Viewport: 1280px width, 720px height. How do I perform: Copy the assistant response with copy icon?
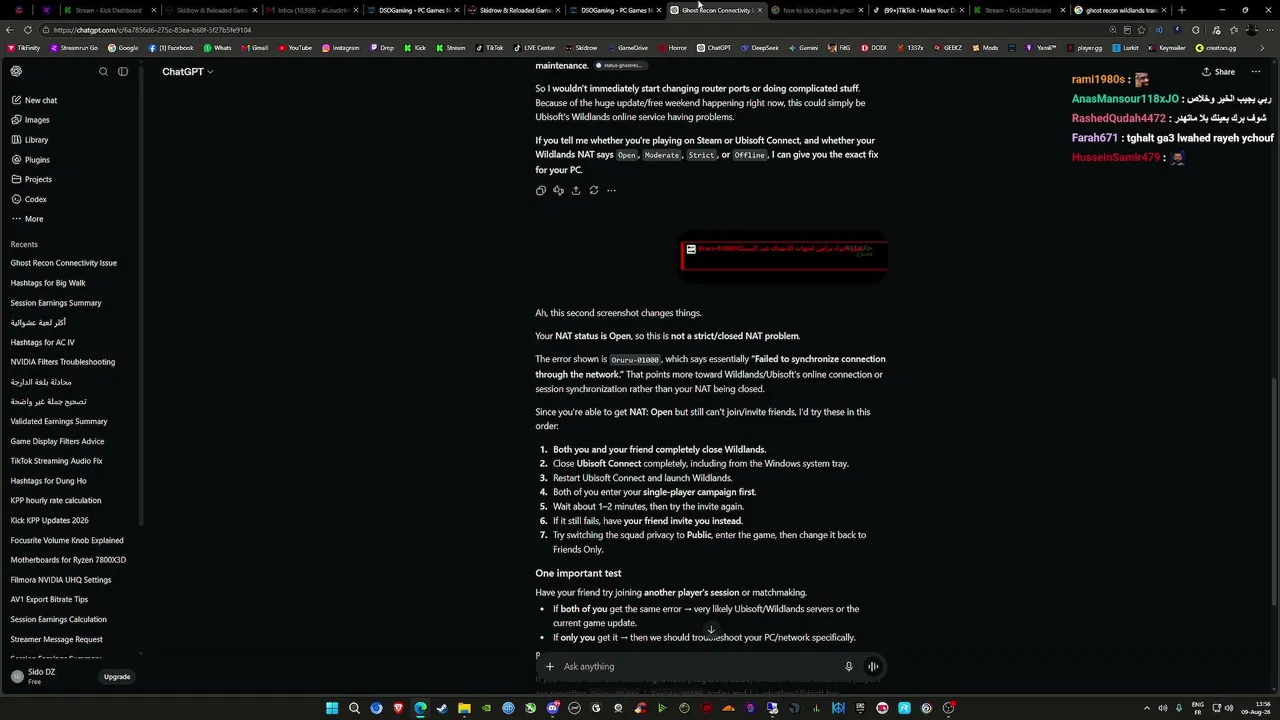pyautogui.click(x=541, y=190)
